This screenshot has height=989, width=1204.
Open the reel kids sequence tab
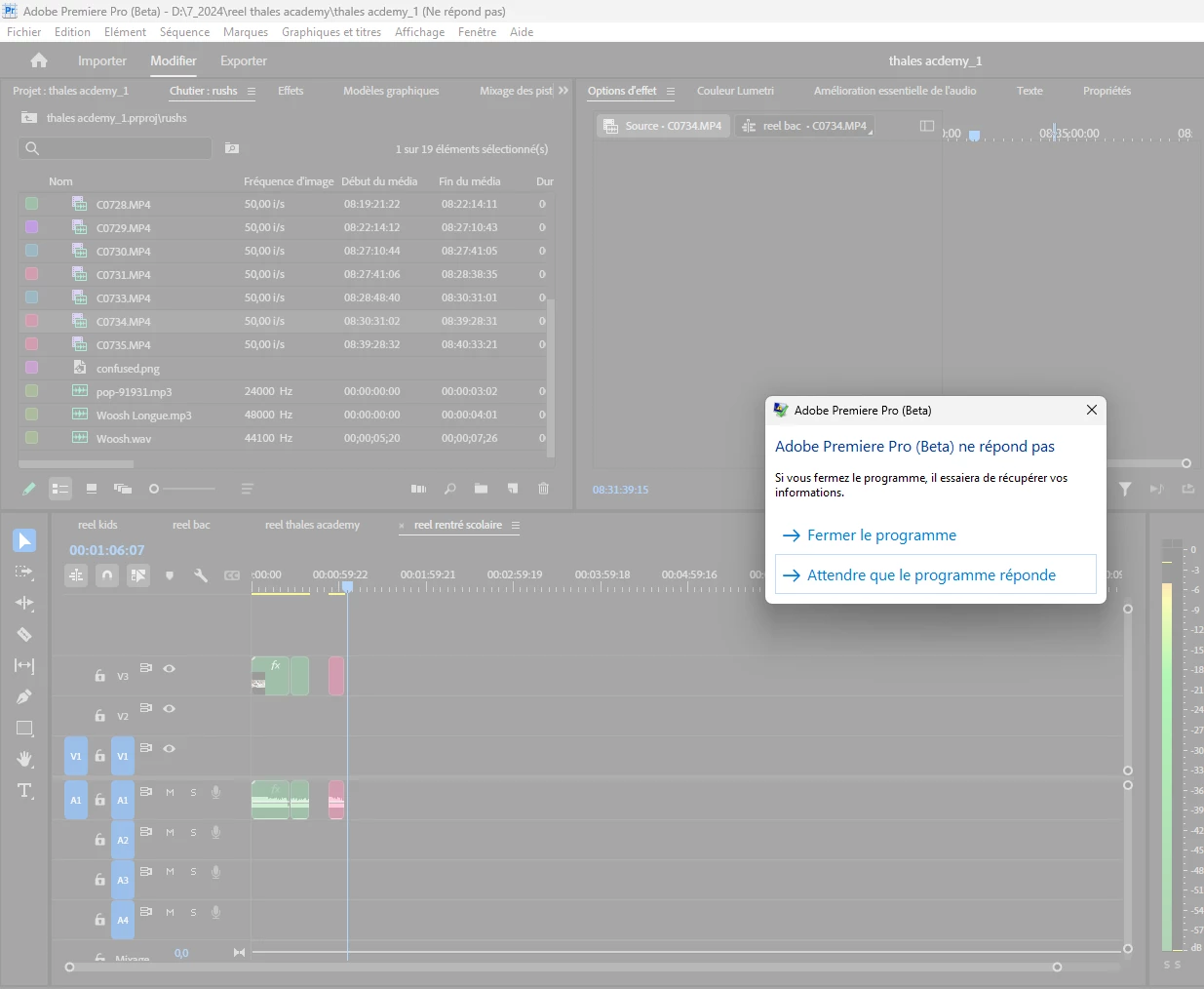pos(97,525)
